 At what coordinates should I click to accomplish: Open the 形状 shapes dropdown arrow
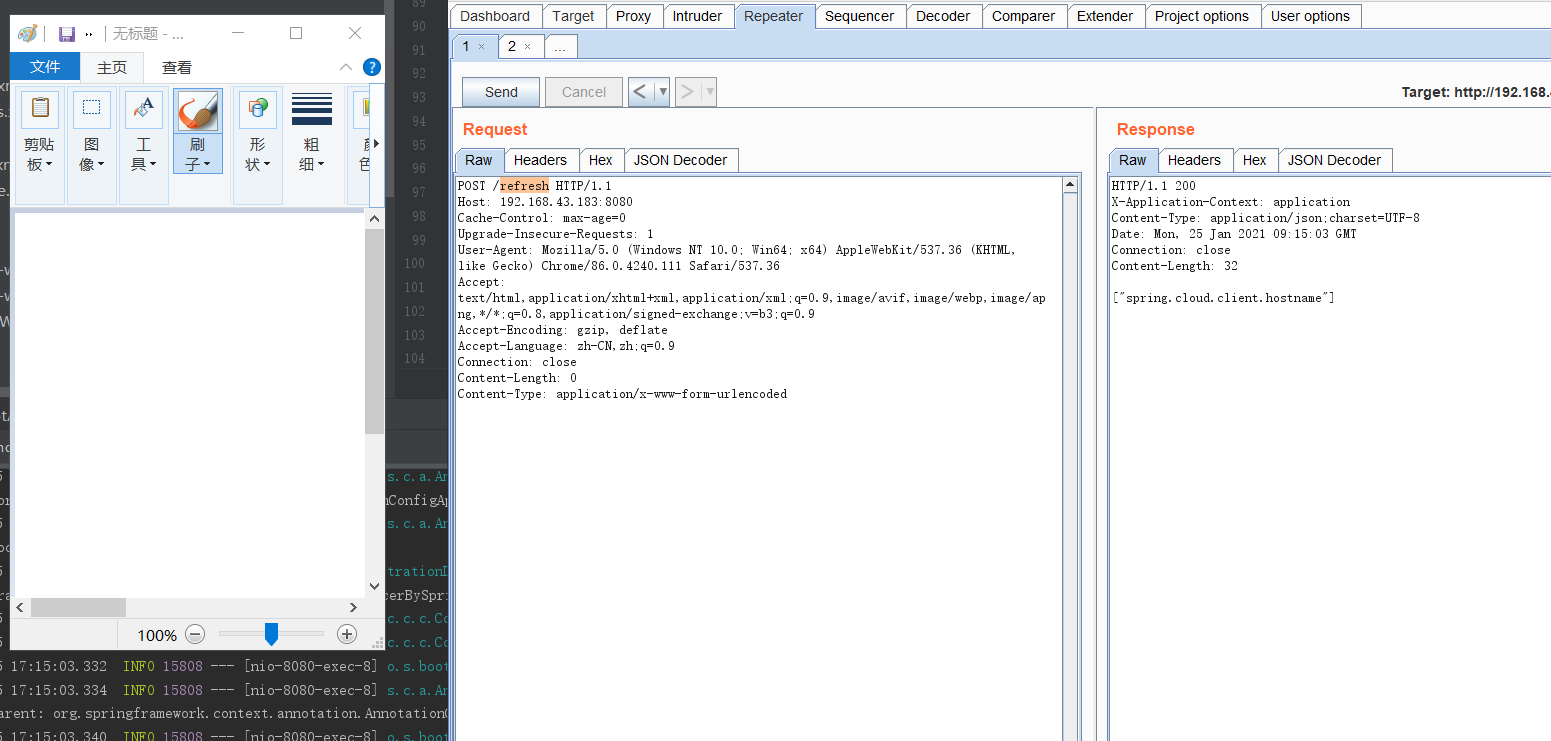tap(267, 165)
